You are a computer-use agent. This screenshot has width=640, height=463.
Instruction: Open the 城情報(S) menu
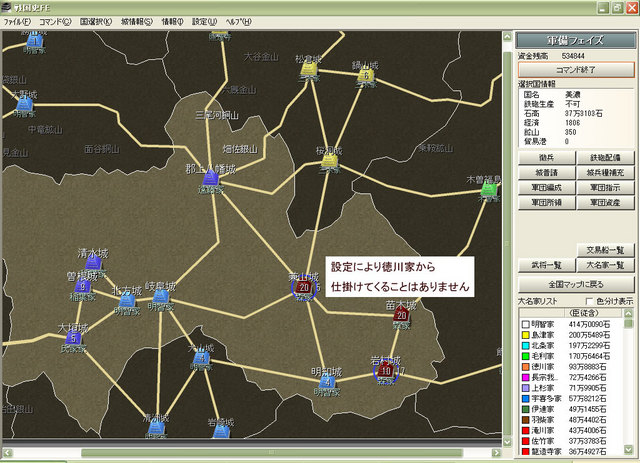[137, 22]
